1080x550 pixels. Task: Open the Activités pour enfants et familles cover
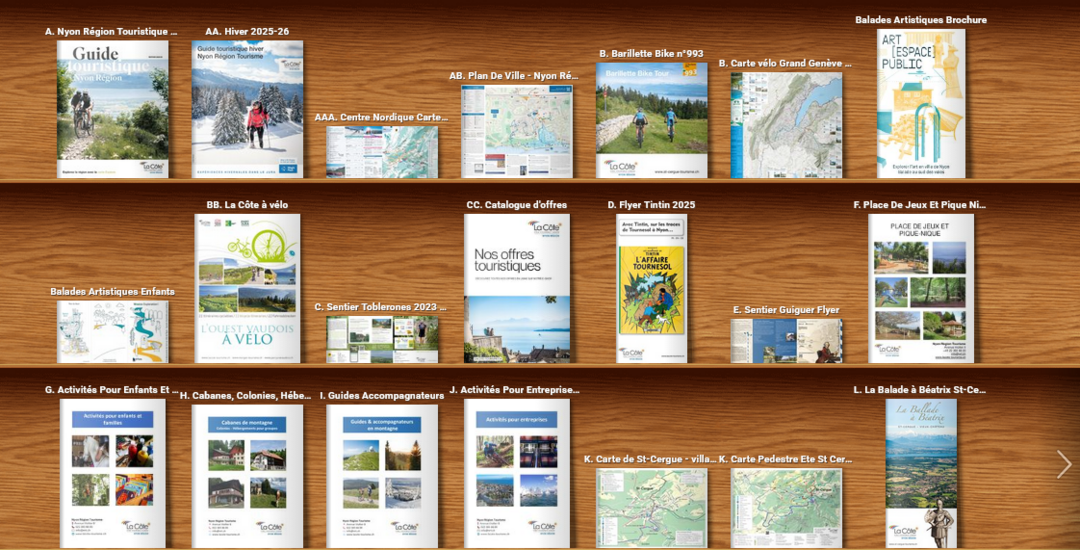tap(112, 474)
